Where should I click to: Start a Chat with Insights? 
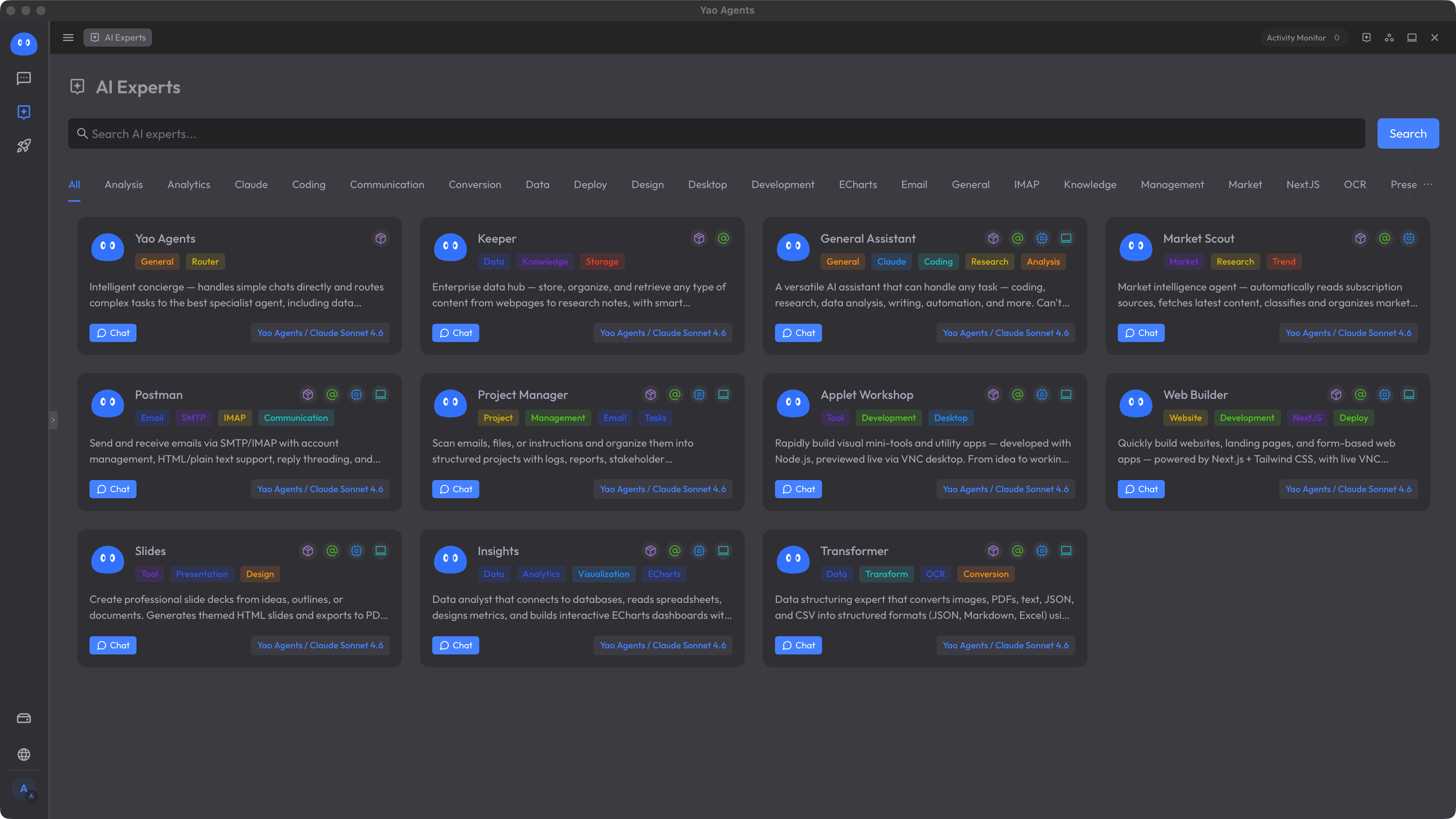455,645
